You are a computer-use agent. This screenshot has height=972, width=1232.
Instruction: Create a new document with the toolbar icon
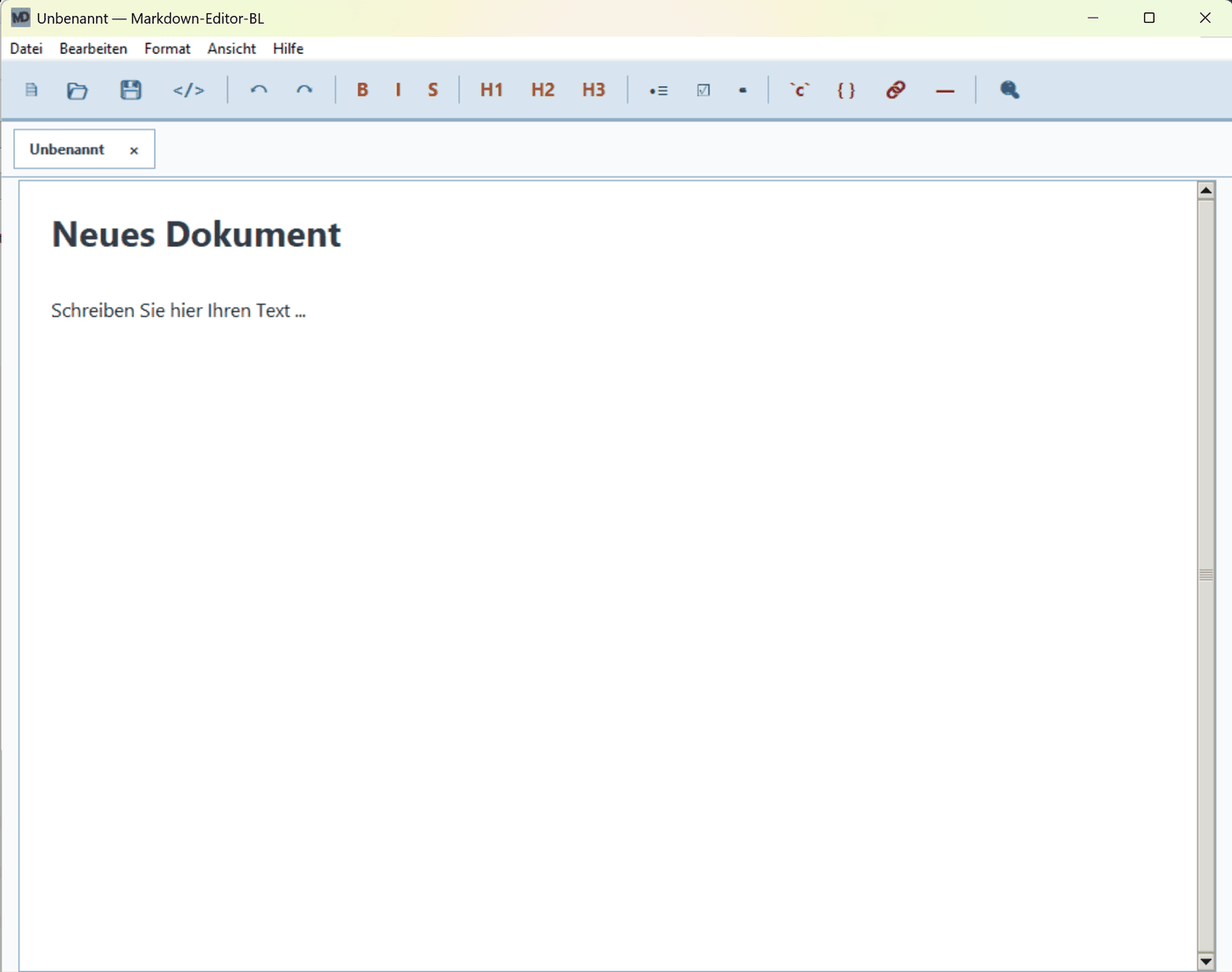(32, 90)
